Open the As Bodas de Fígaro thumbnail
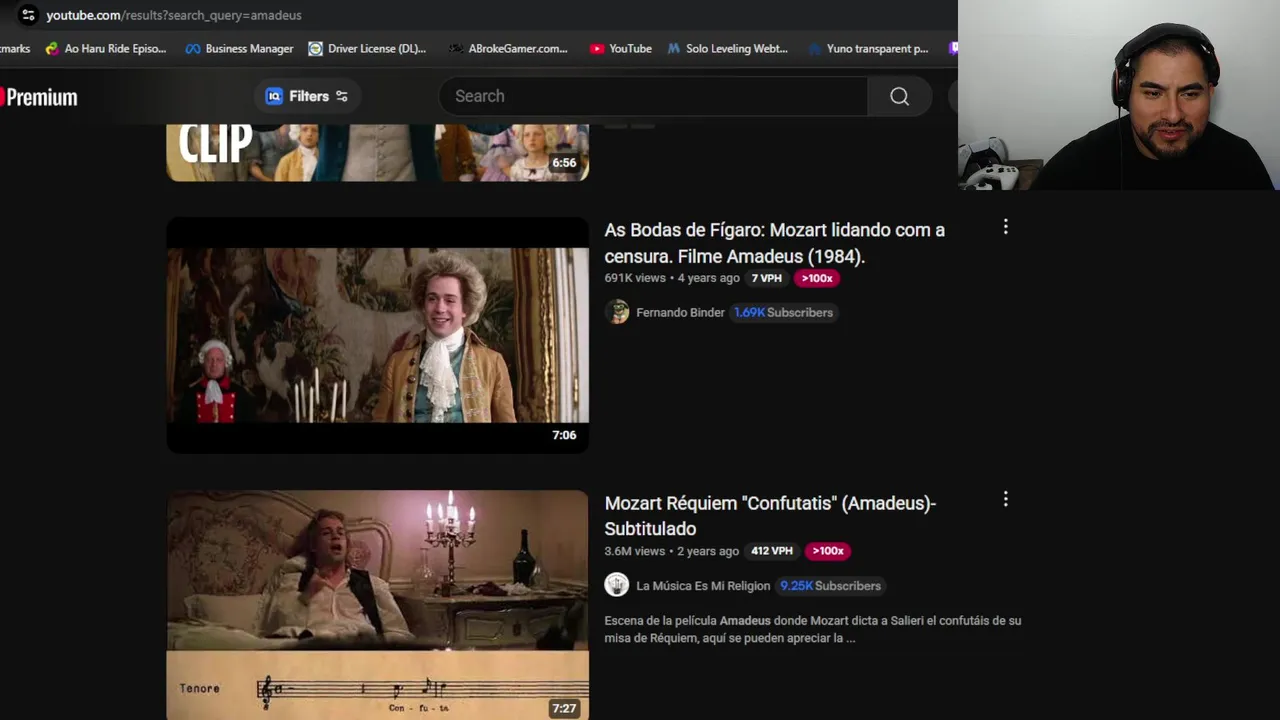The image size is (1280, 720). coord(377,335)
